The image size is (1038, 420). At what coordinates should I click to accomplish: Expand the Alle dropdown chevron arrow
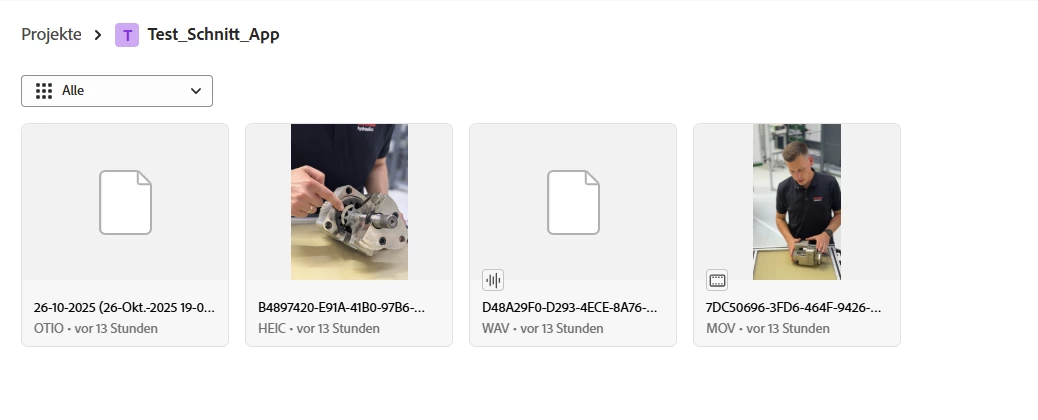click(x=196, y=91)
